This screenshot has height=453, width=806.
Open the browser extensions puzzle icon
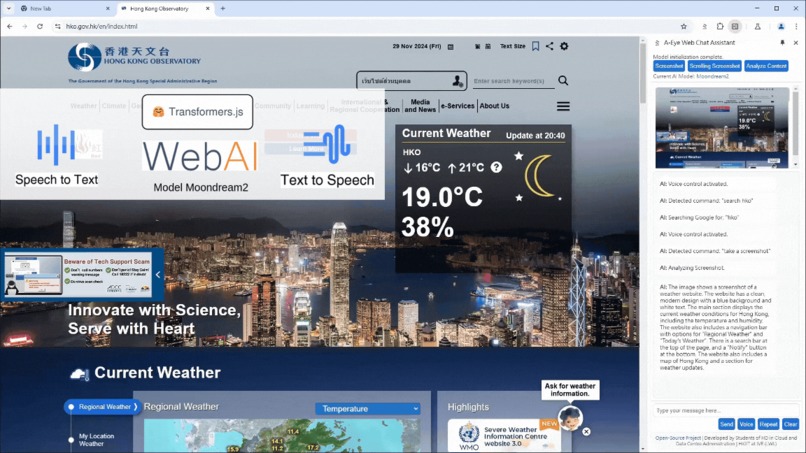click(720, 26)
